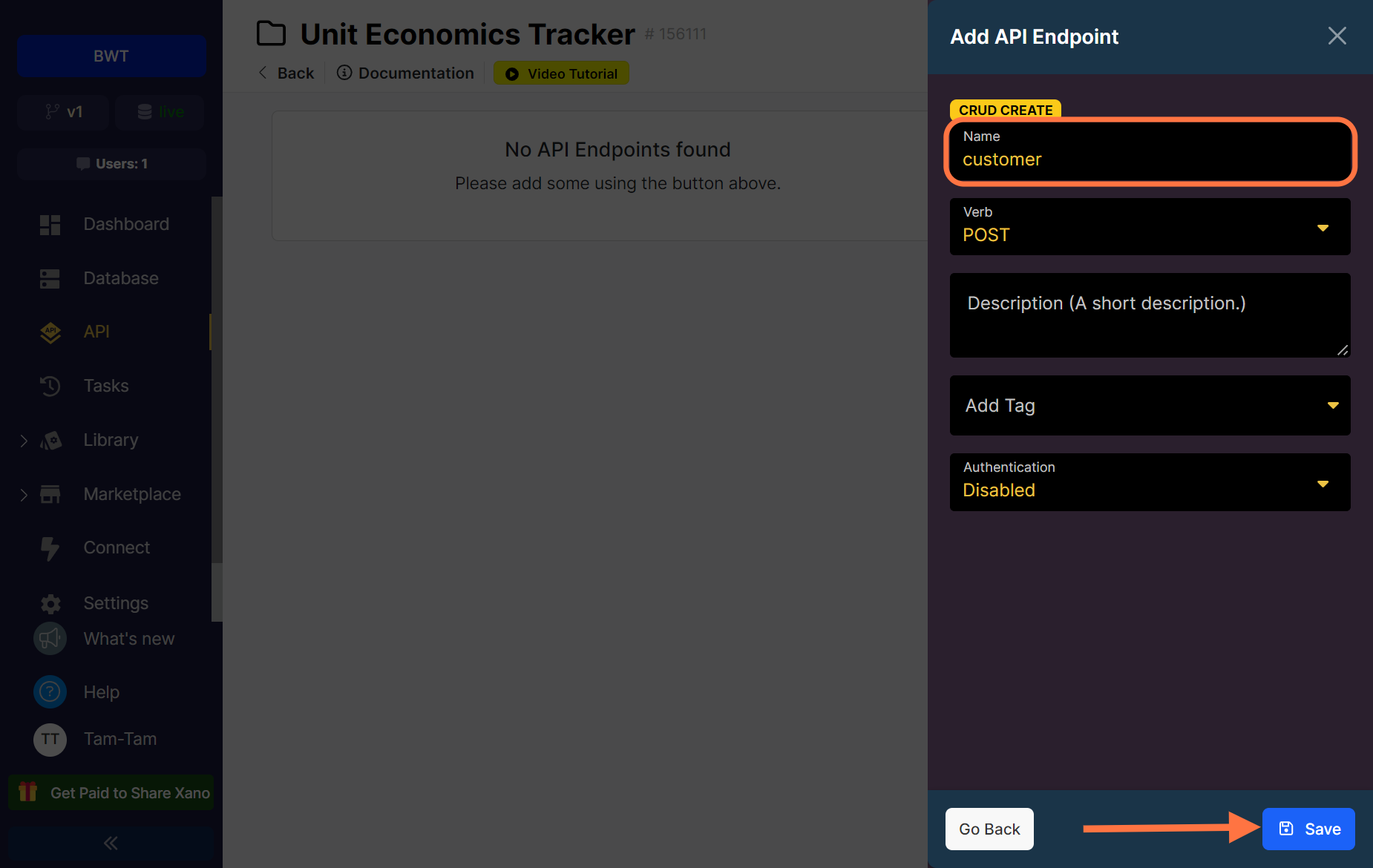The image size is (1373, 868).
Task: Expand the Marketplace menu arrow
Action: click(24, 495)
